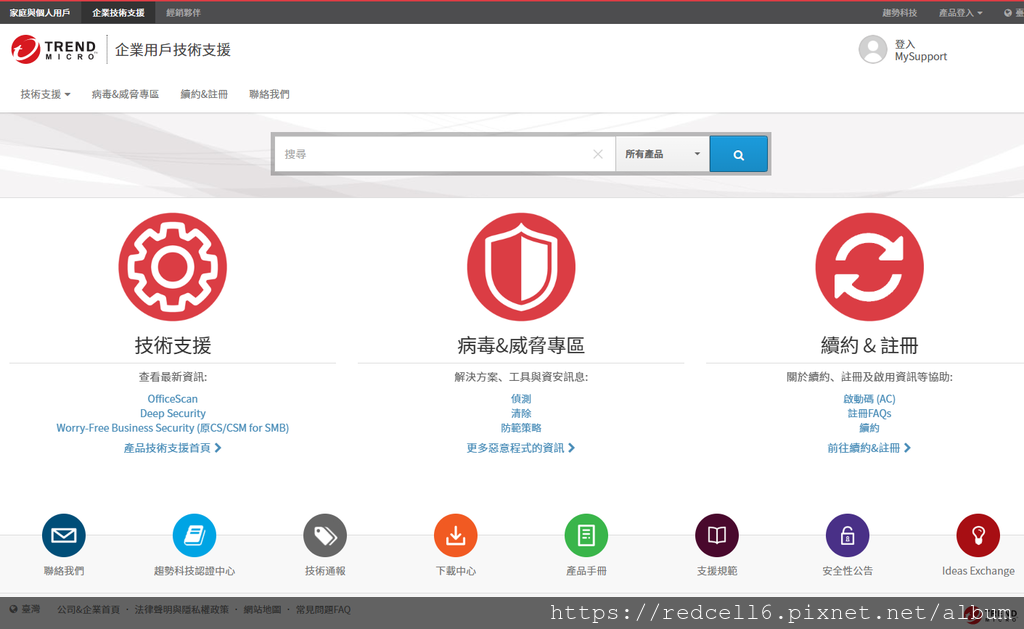Open 聯絡我們 in navigation menu

(x=269, y=94)
